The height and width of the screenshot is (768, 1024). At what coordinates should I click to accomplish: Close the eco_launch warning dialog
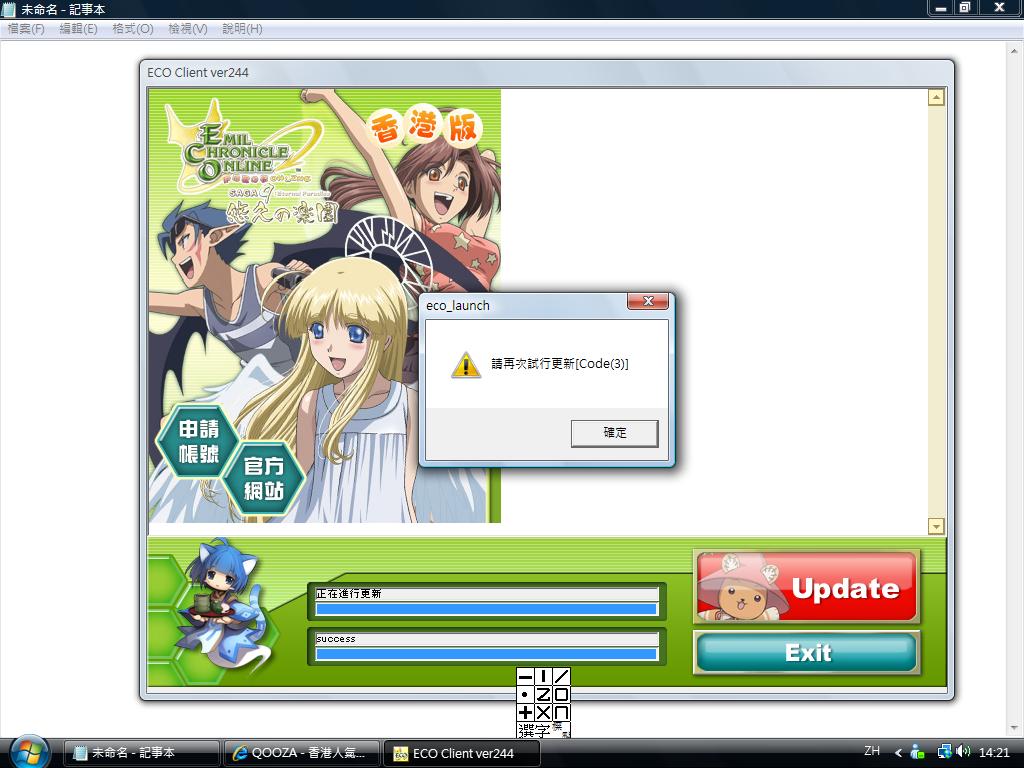[x=648, y=301]
